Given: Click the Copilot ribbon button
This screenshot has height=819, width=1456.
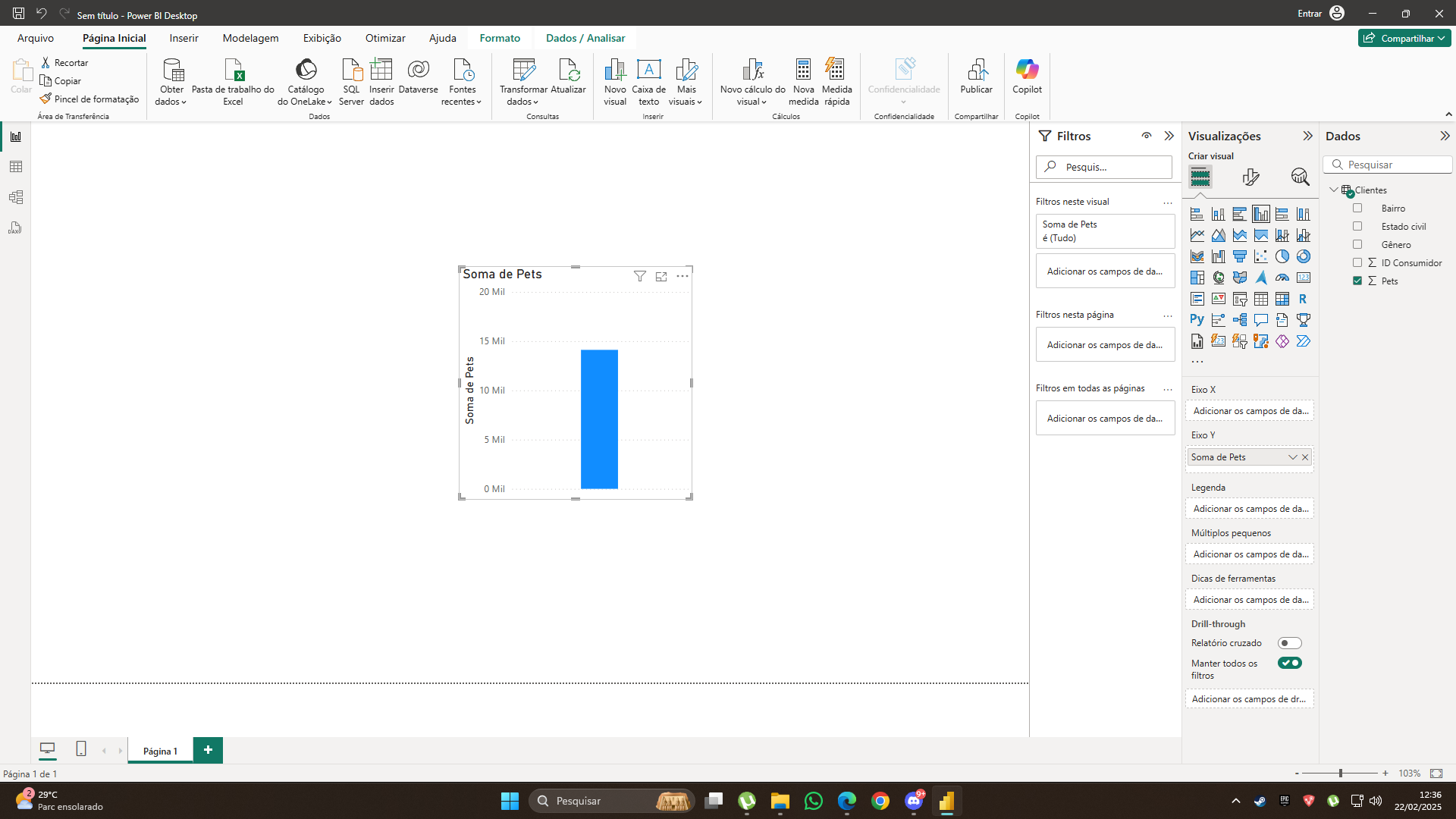Looking at the screenshot, I should tap(1027, 77).
